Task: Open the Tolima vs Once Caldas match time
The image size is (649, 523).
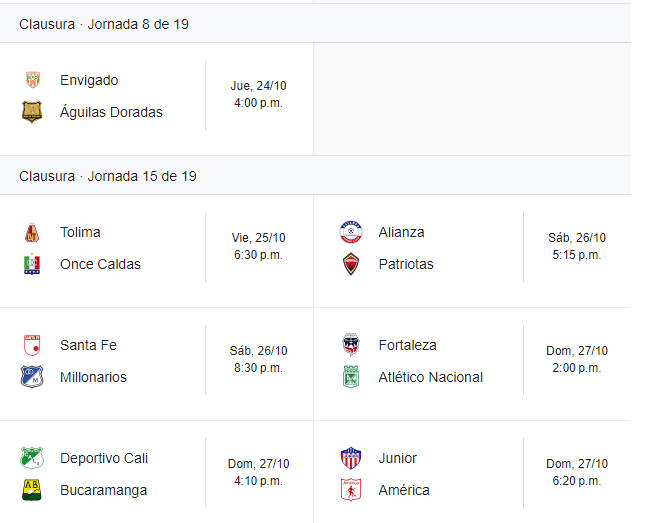Action: tap(258, 246)
